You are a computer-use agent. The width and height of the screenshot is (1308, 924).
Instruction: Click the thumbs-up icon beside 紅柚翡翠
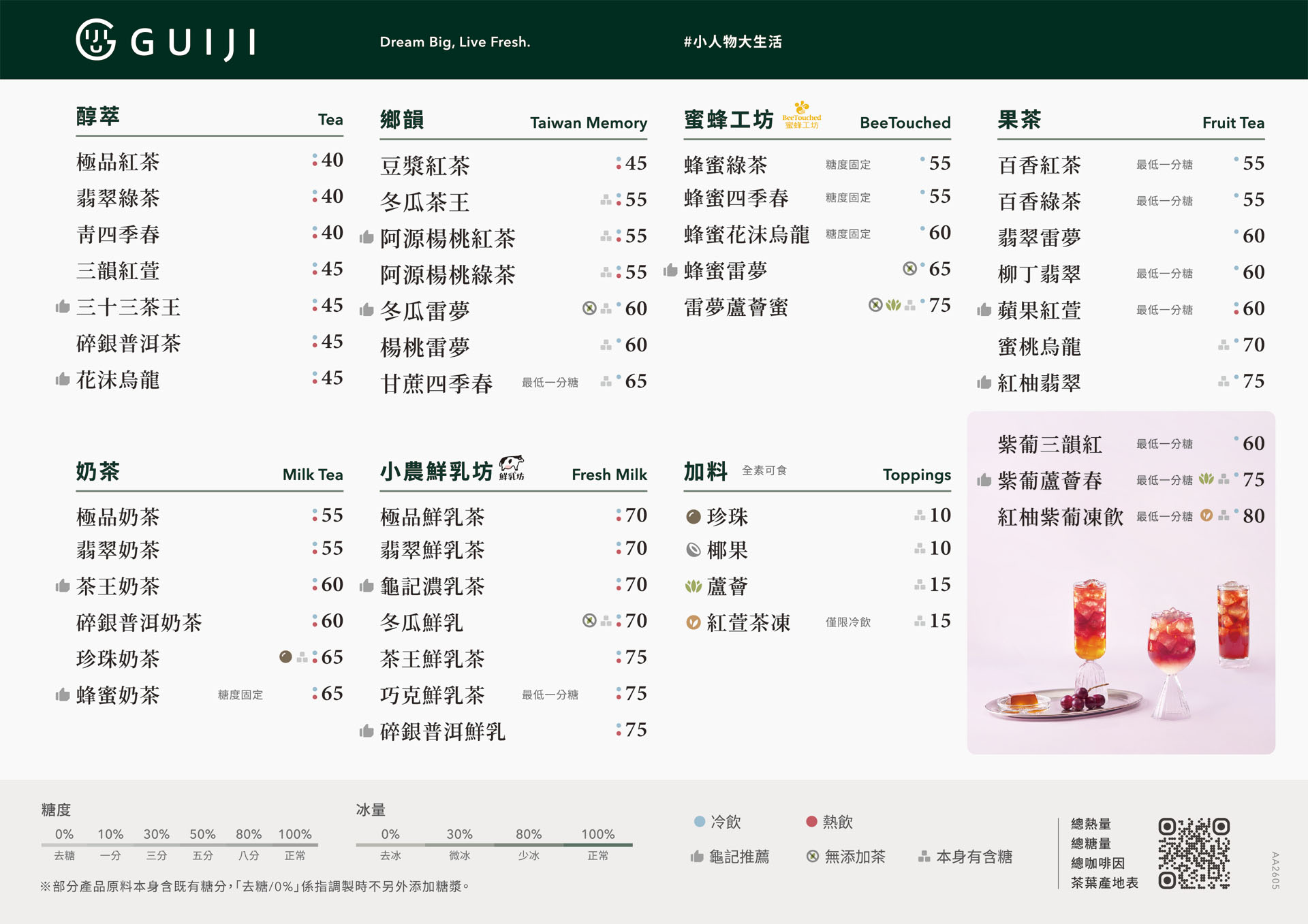tap(984, 382)
